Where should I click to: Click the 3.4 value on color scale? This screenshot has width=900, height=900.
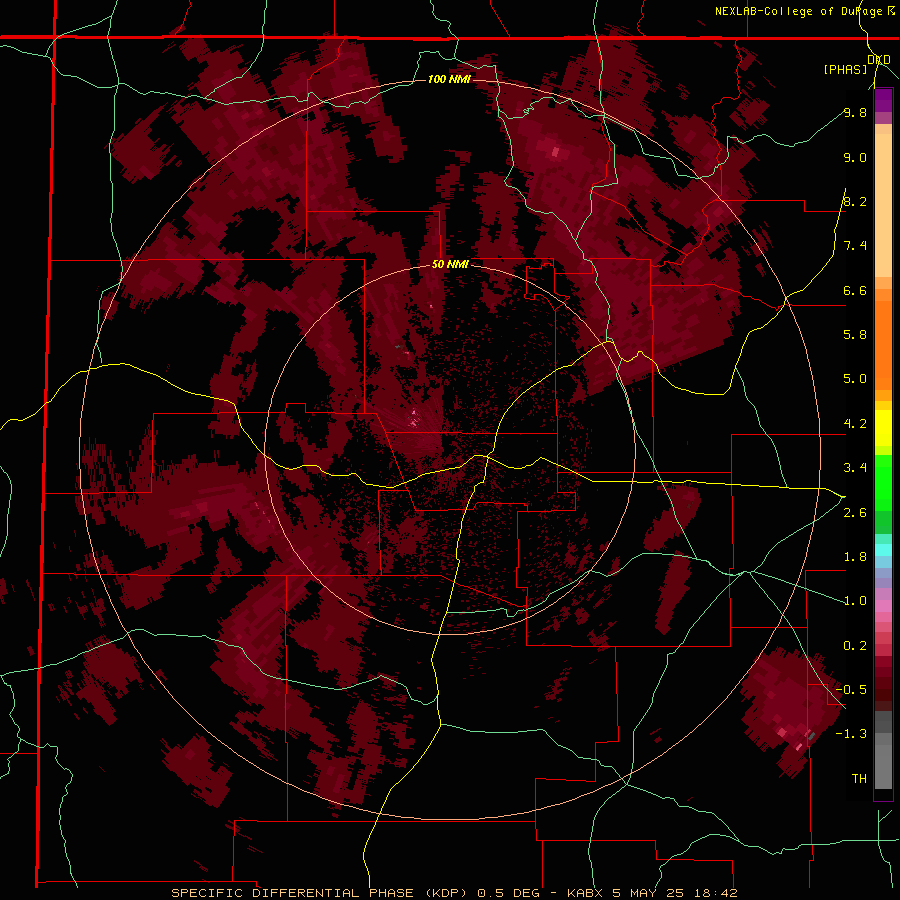coord(855,467)
